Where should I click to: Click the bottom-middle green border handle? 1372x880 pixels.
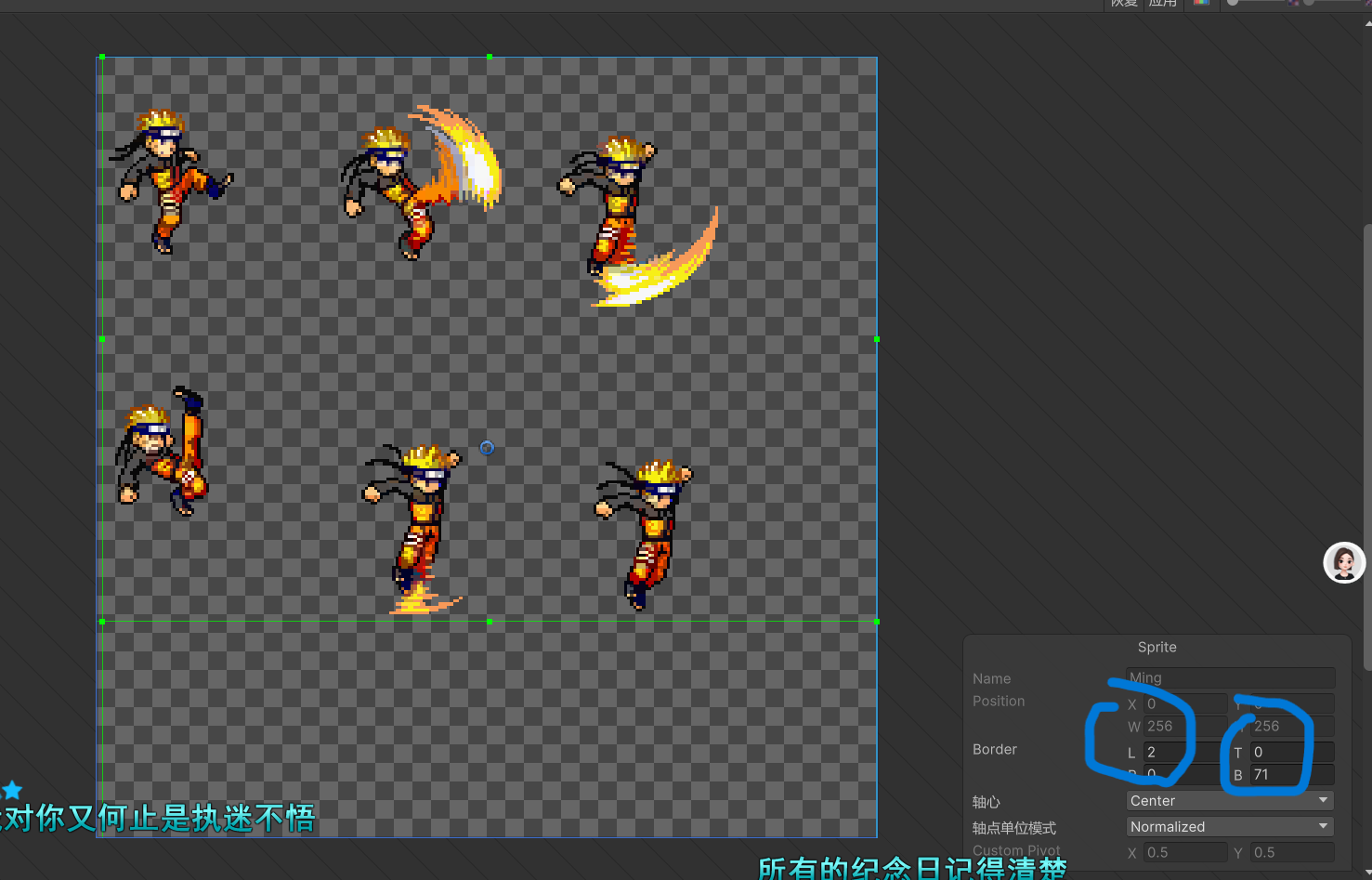click(x=490, y=621)
